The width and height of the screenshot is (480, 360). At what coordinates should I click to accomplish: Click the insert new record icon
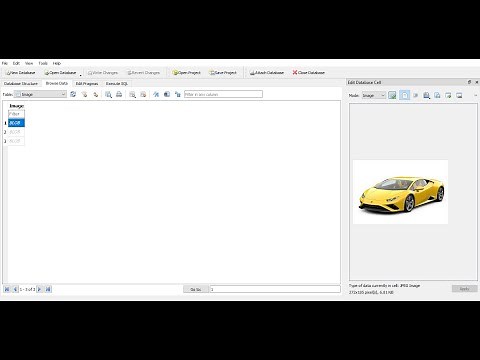tap(132, 95)
